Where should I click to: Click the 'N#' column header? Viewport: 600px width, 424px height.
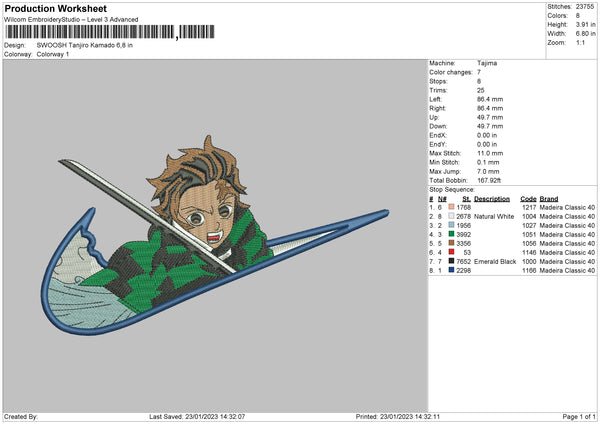click(442, 199)
